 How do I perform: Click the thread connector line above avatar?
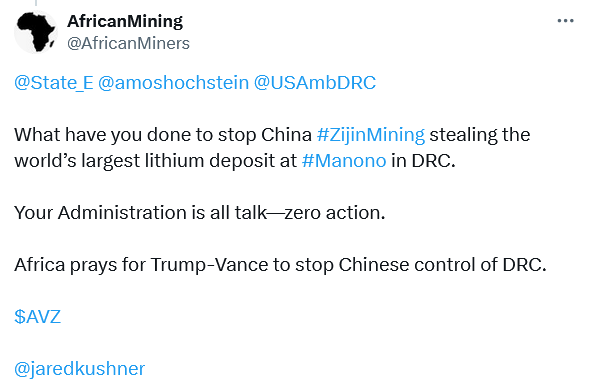point(36,3)
